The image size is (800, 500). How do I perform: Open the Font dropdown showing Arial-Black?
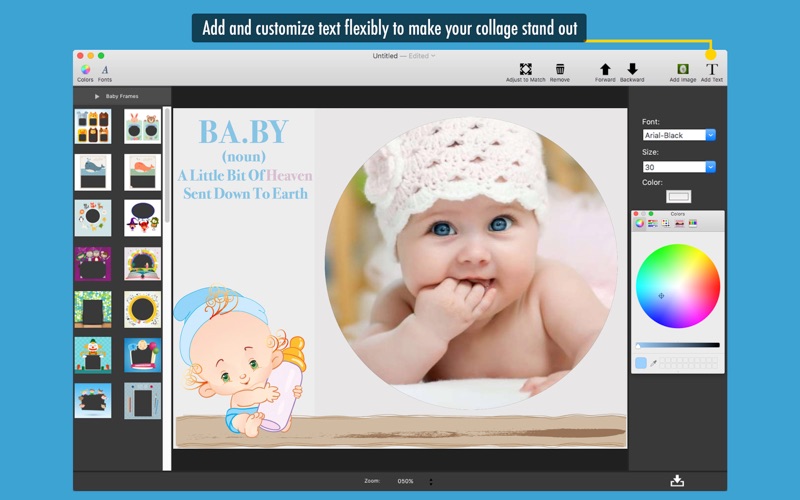click(x=710, y=135)
